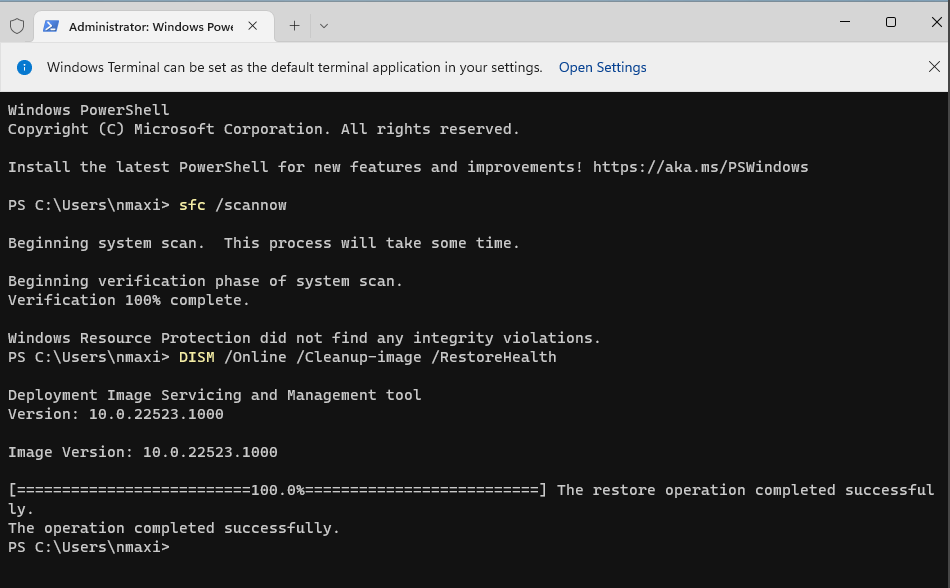The height and width of the screenshot is (588, 950).
Task: Click the administrator shield icon
Action: [17, 26]
